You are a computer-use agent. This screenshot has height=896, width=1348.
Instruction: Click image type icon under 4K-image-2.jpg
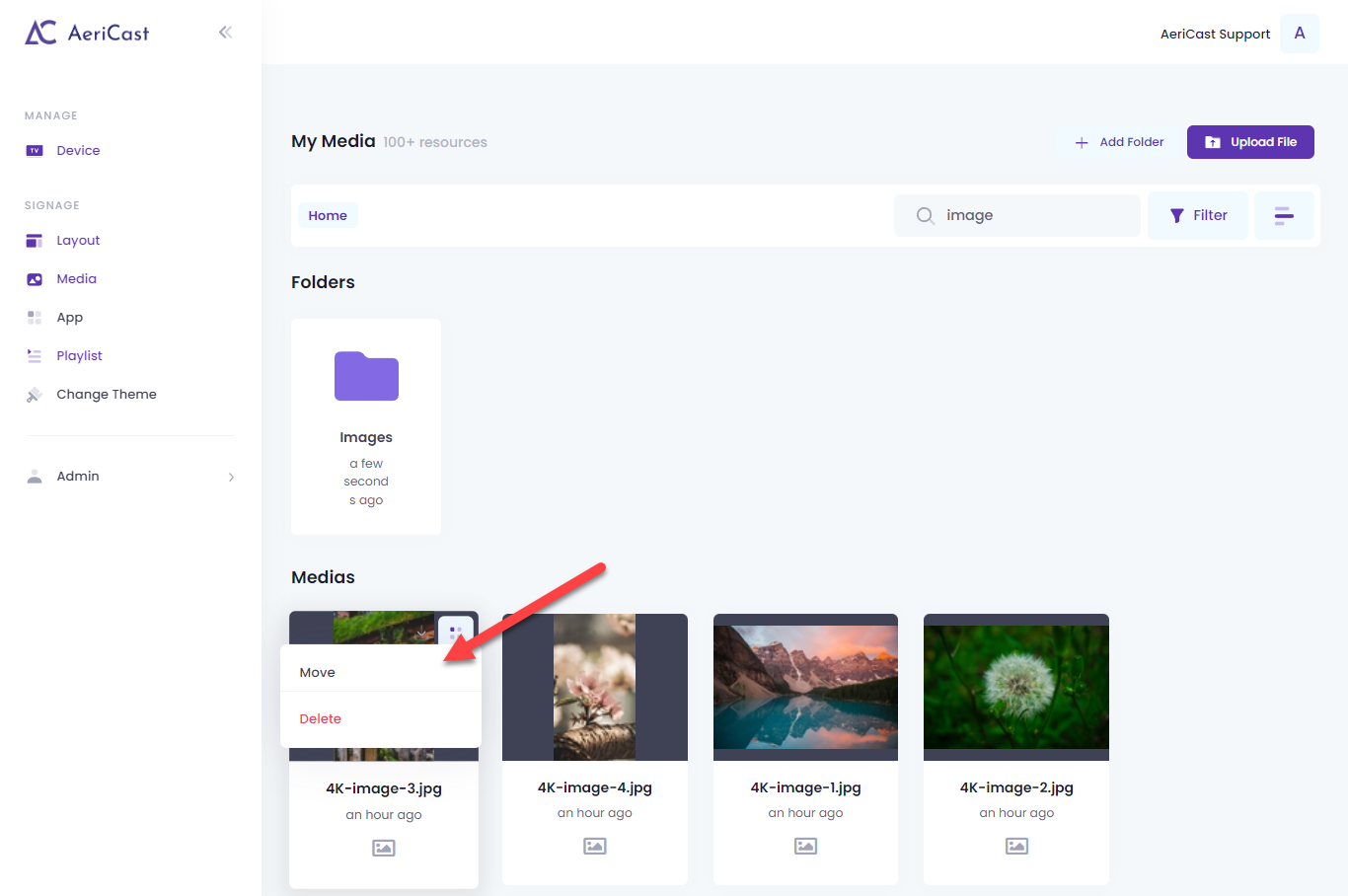coord(1016,846)
